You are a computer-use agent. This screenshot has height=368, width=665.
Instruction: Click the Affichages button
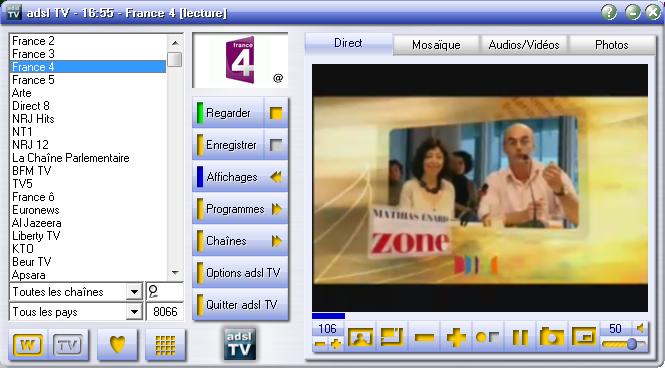coord(240,177)
